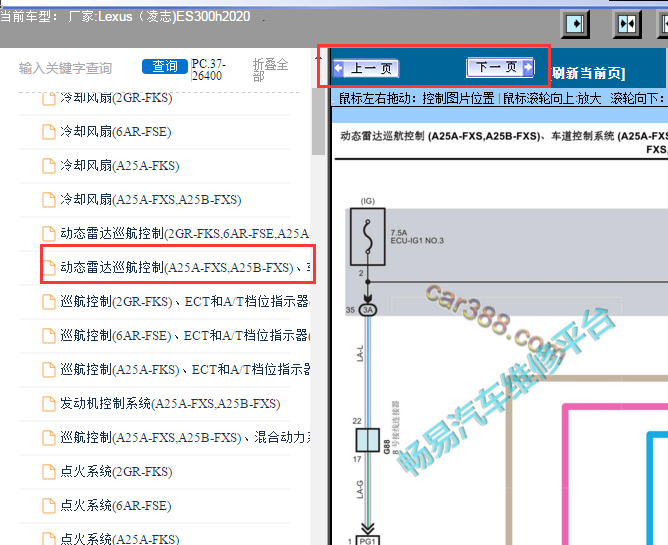Image resolution: width=668 pixels, height=545 pixels.
Task: Select 动态雷达巡航控制(A25A-FXS,A25B-FXS) entry
Action: [184, 268]
